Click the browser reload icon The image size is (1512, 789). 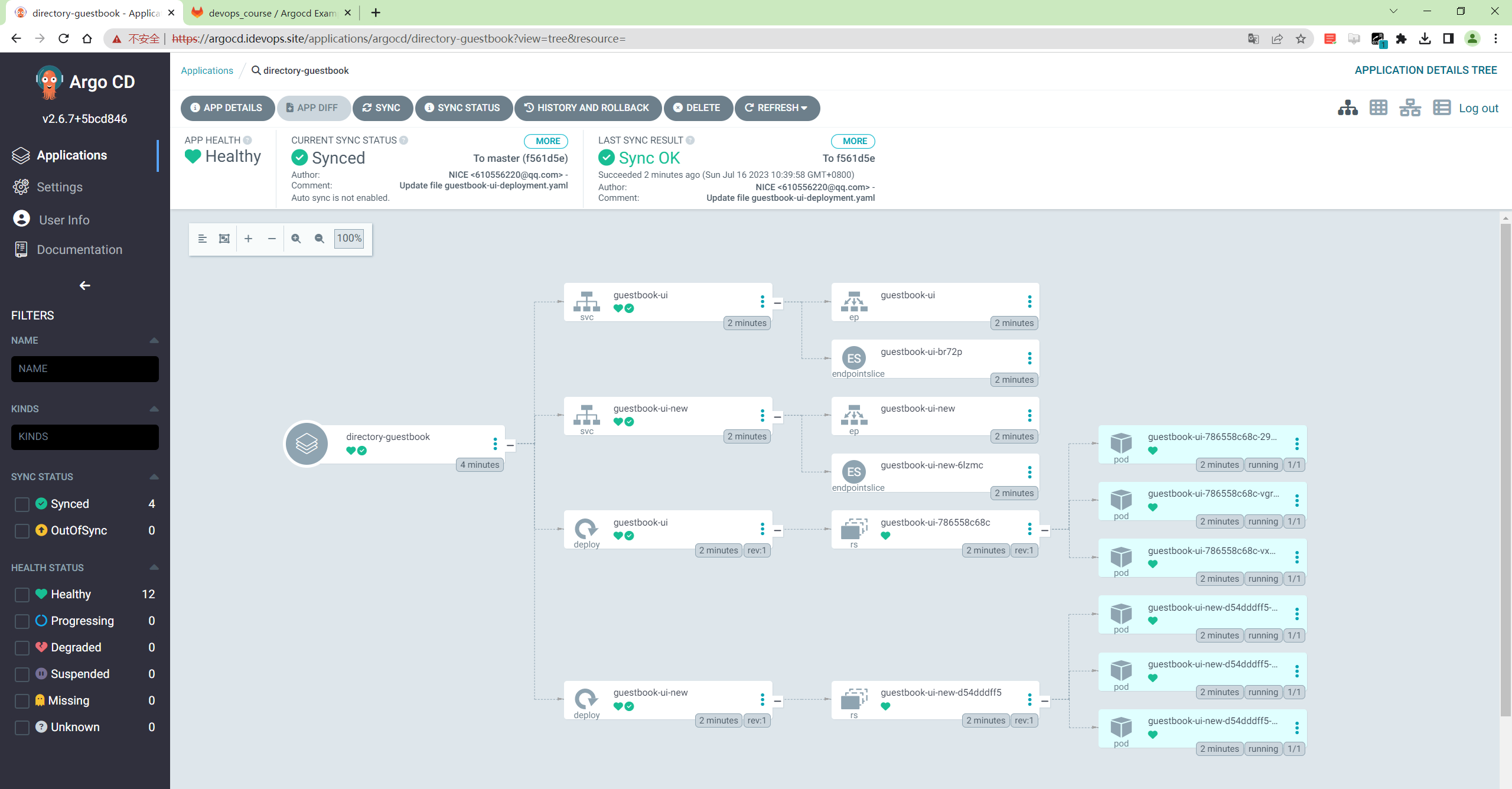click(x=63, y=39)
